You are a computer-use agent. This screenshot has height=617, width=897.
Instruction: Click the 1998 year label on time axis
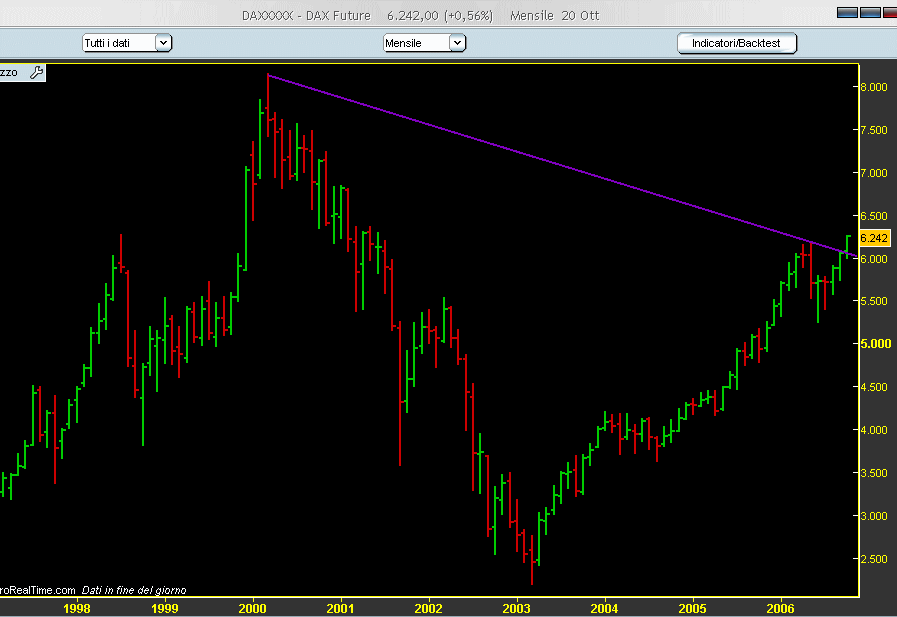pyautogui.click(x=78, y=607)
